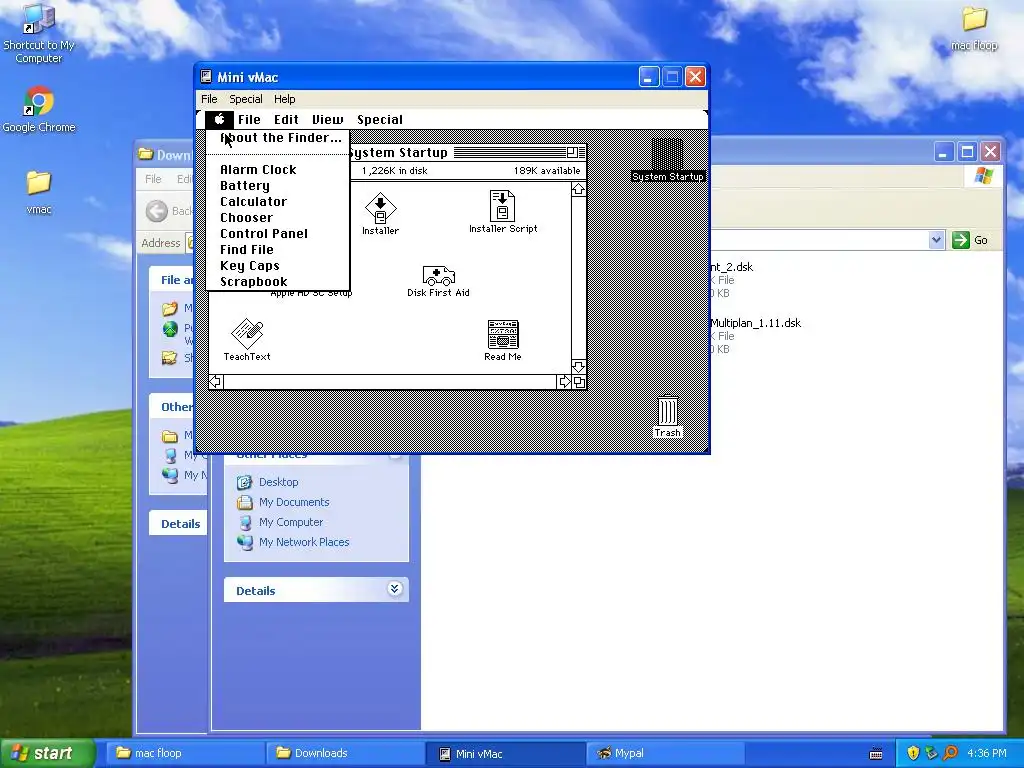Click the scroll right arrow in System Startup
Screen dimensions: 1024x768
[564, 381]
